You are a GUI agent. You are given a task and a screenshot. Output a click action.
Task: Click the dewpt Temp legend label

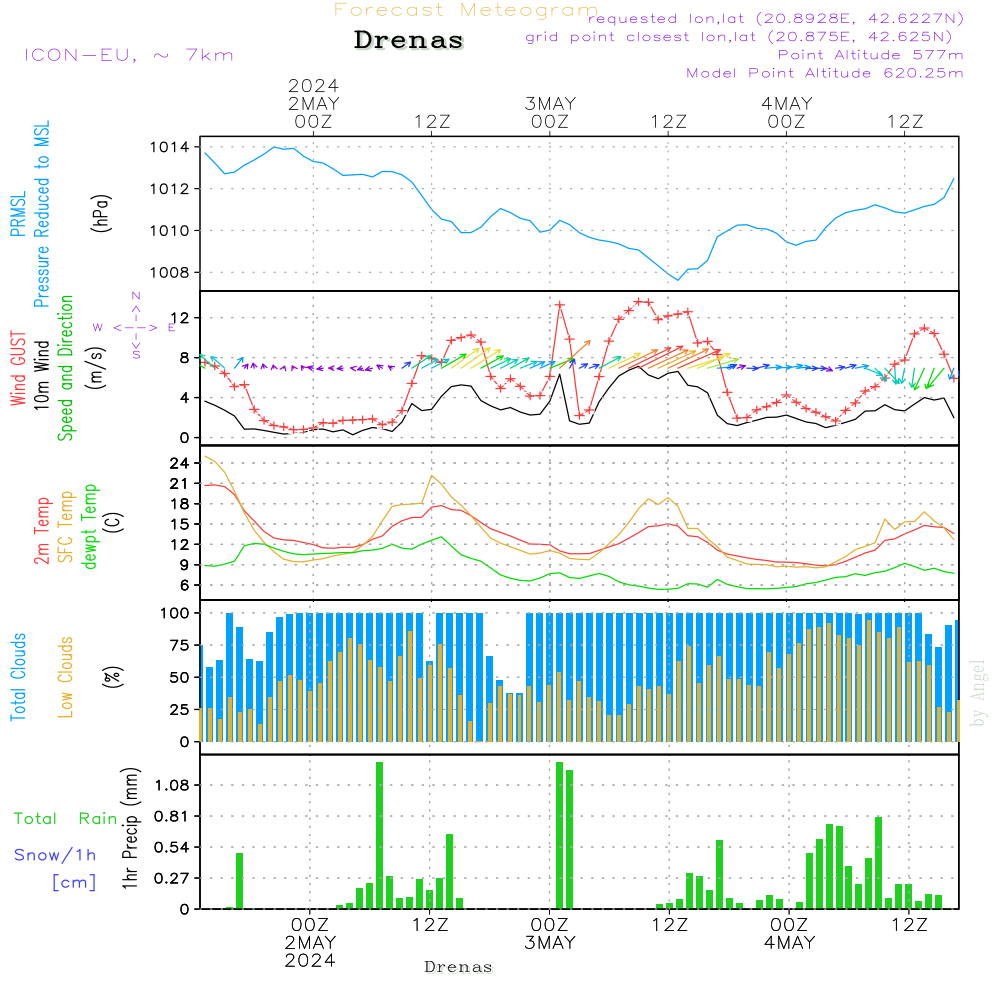click(91, 527)
